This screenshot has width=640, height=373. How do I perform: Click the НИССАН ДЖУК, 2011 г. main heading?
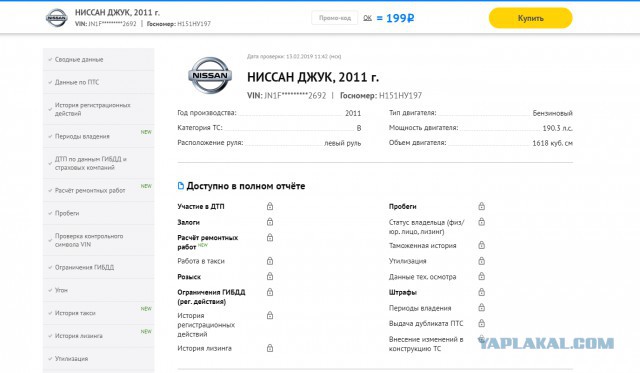click(313, 77)
